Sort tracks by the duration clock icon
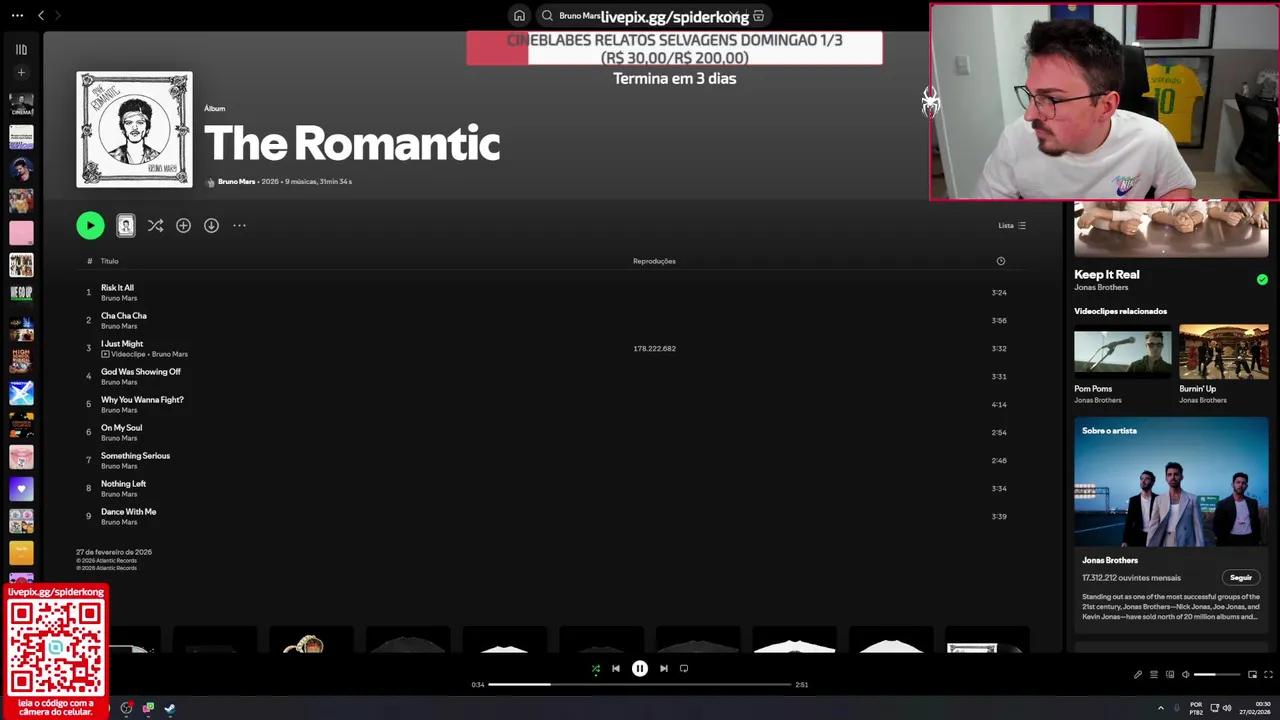The image size is (1280, 720). coord(1000,261)
